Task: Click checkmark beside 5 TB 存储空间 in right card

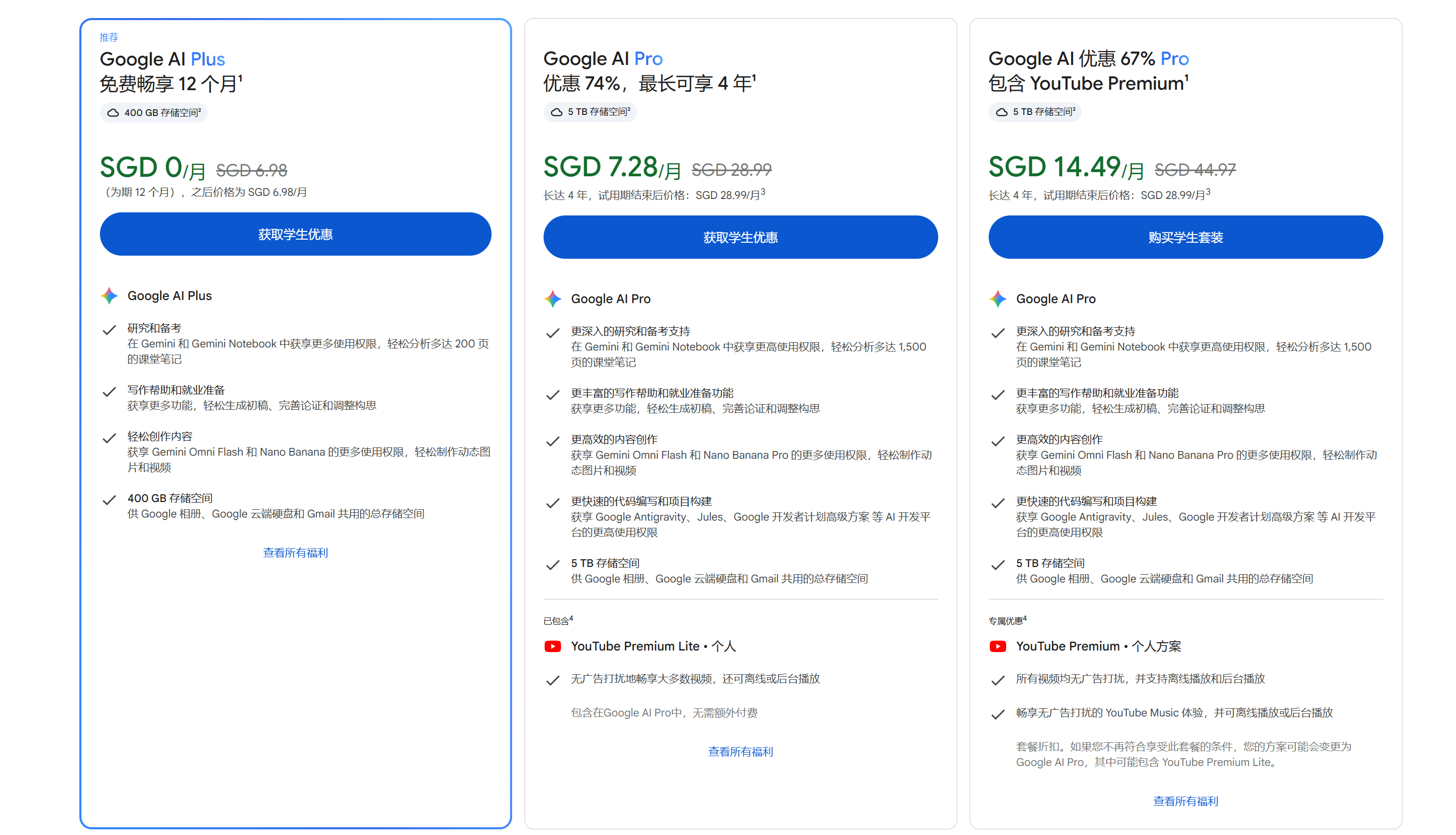Action: point(997,565)
